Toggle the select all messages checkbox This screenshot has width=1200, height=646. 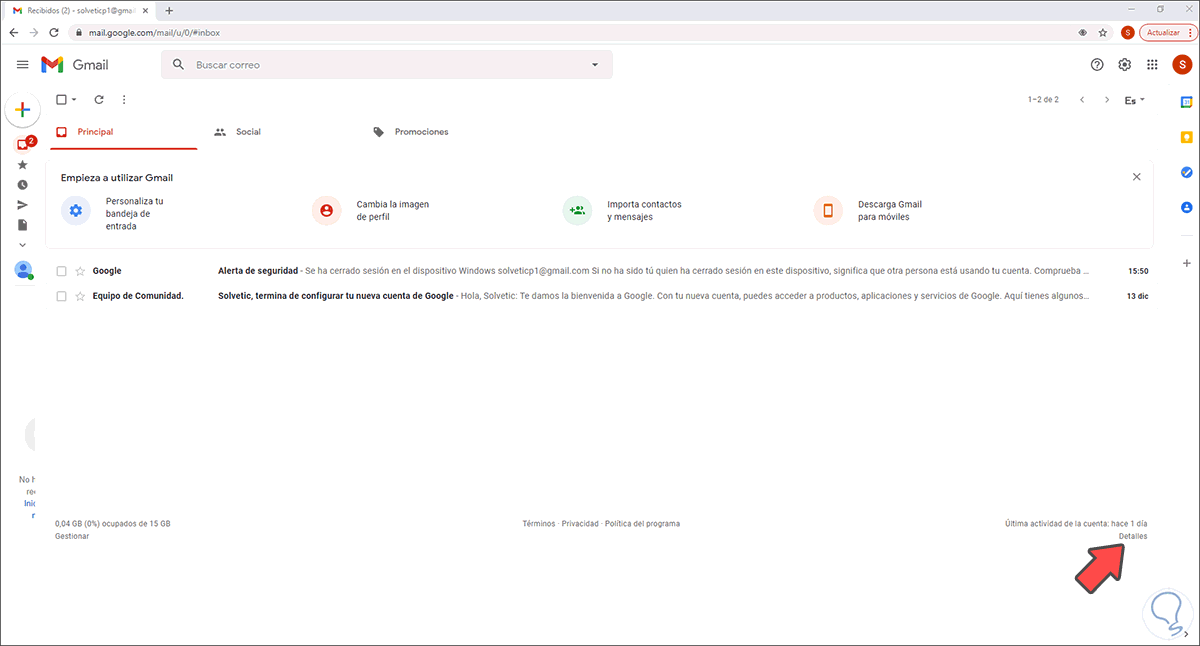61,100
